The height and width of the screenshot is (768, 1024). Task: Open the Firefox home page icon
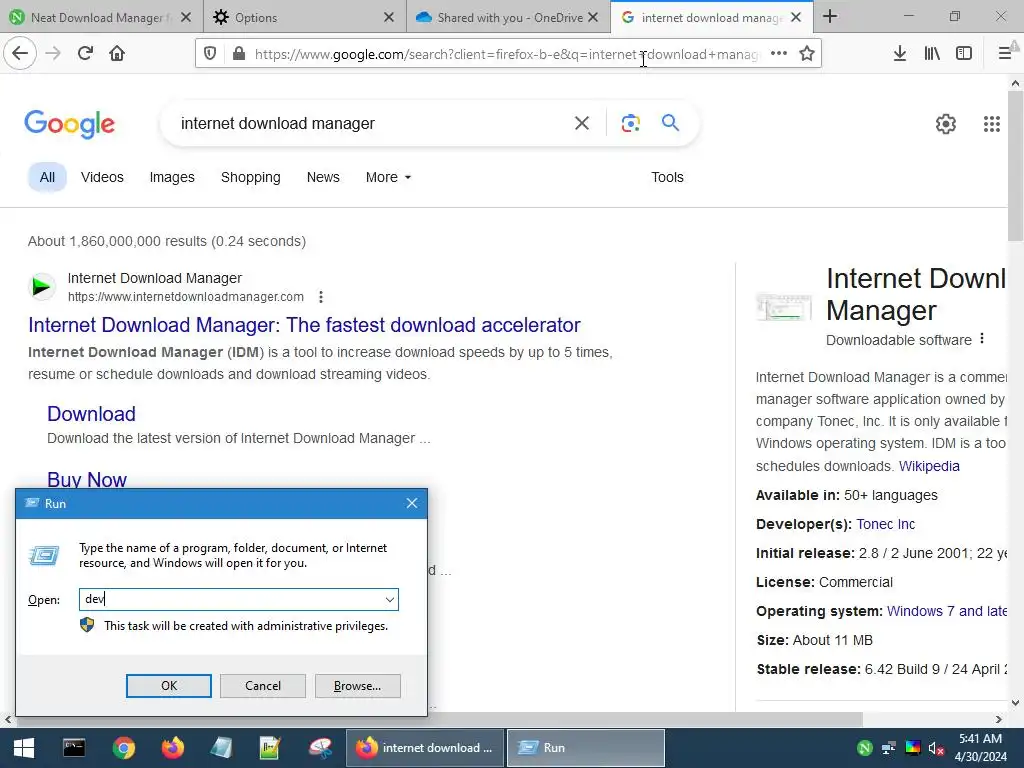(117, 53)
